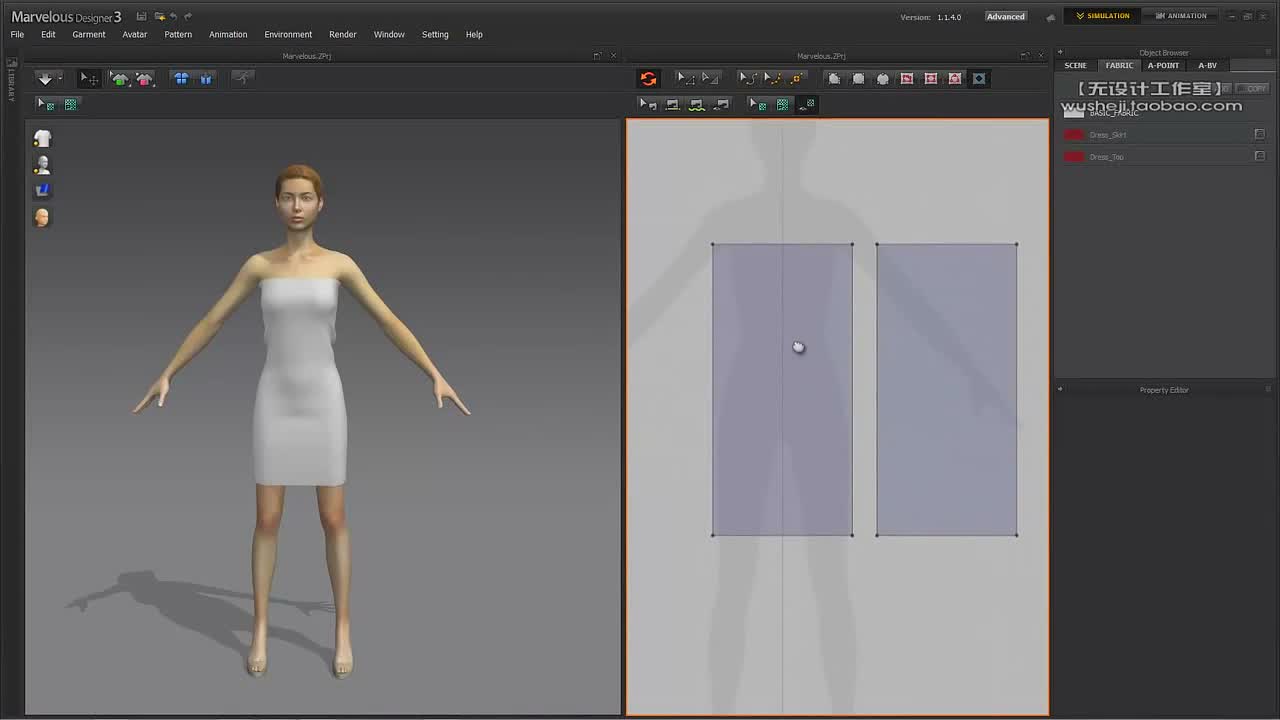Viewport: 1280px width, 720px height.
Task: Click the orange Synchronize icon
Action: [648, 78]
